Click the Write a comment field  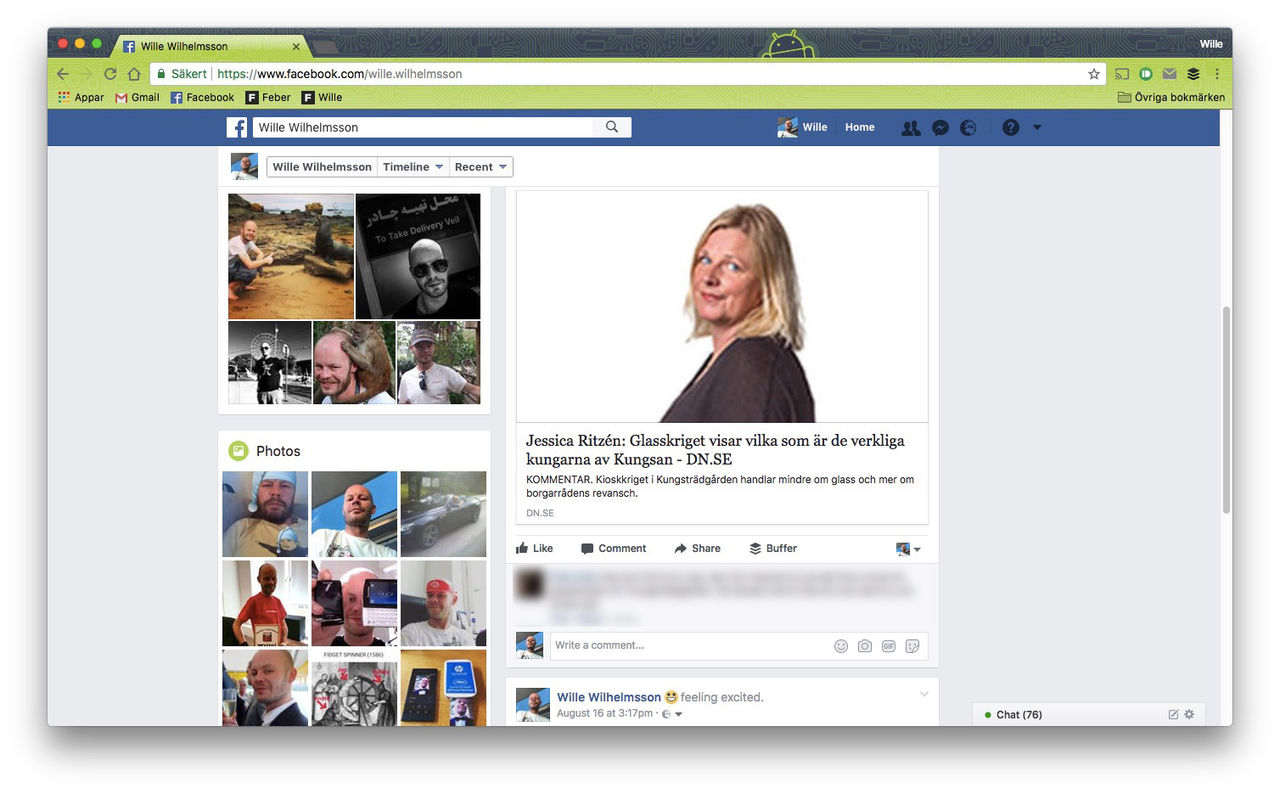(739, 646)
